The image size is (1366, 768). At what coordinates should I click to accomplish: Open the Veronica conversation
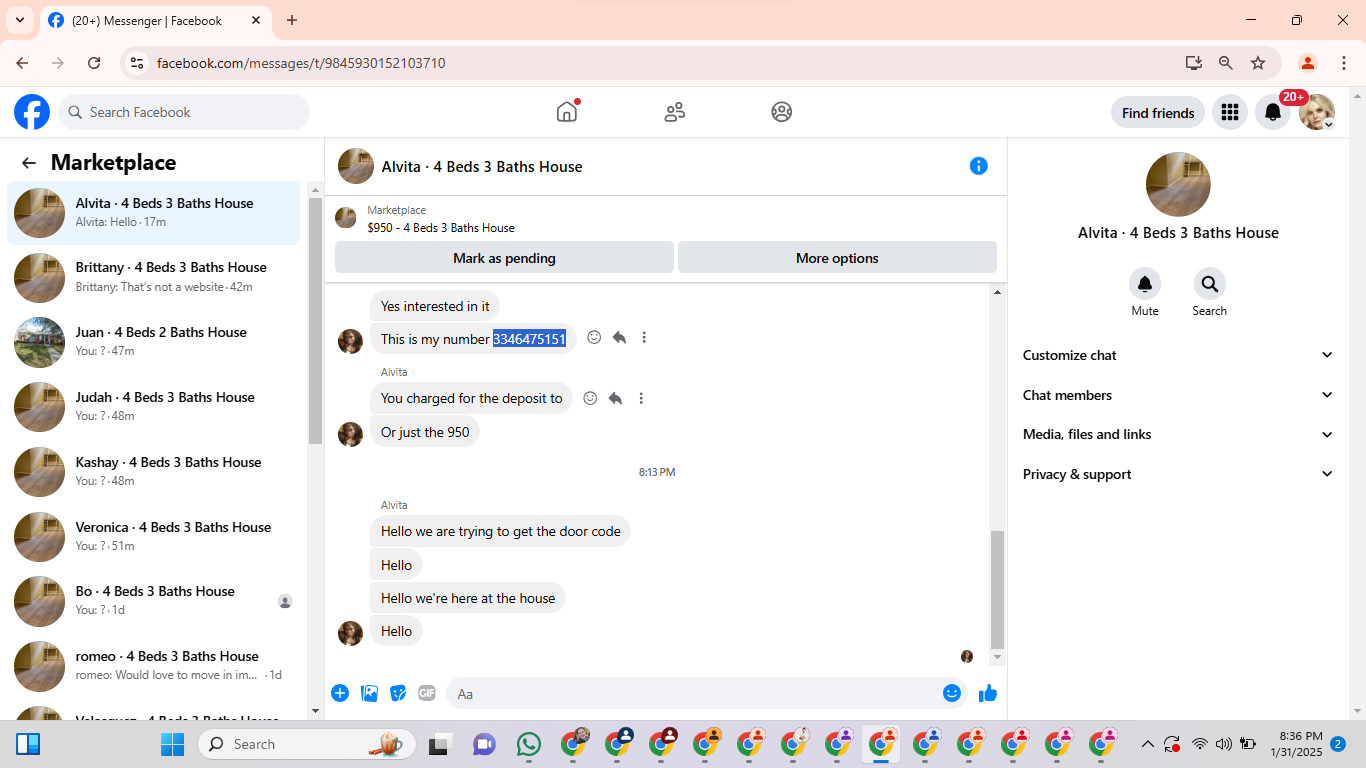tap(154, 537)
